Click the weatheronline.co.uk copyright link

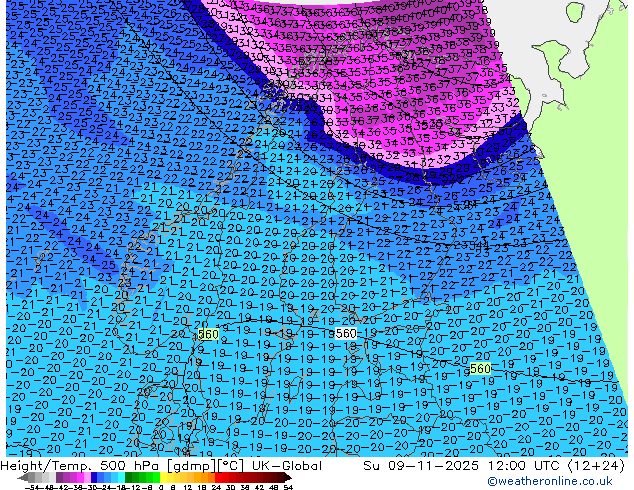[549, 481]
